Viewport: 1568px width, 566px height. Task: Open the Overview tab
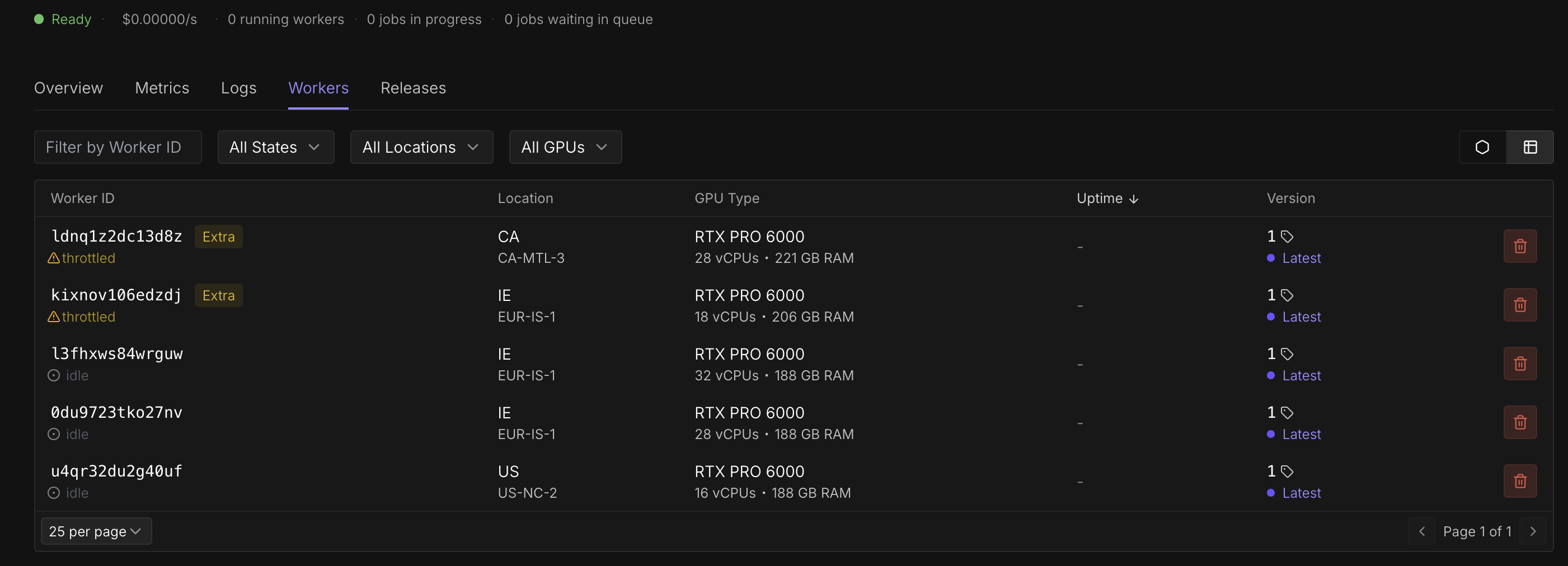[x=69, y=88]
